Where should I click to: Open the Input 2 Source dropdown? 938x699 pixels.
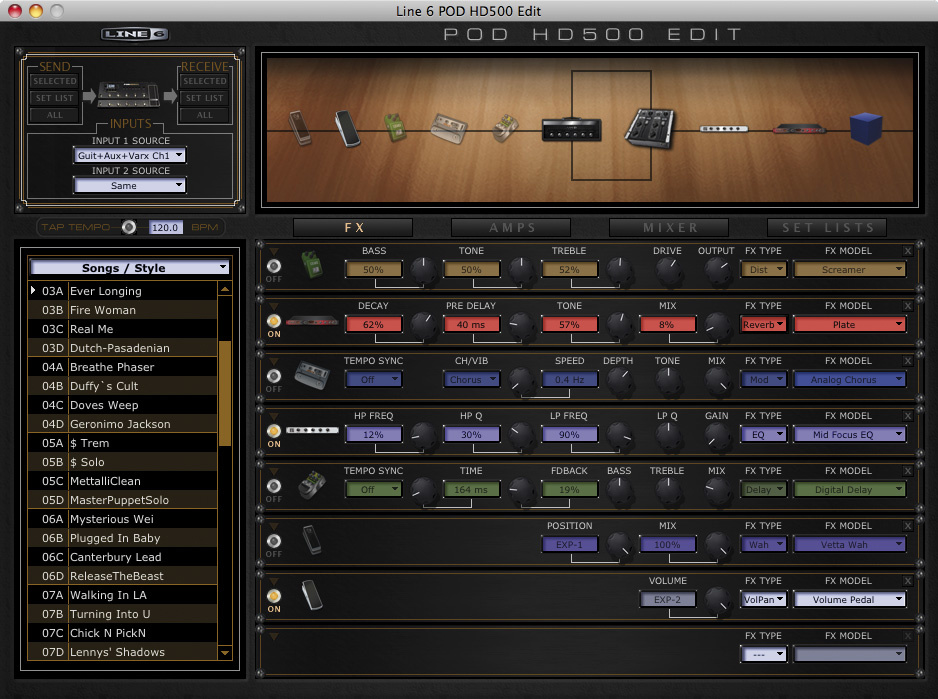[x=130, y=186]
